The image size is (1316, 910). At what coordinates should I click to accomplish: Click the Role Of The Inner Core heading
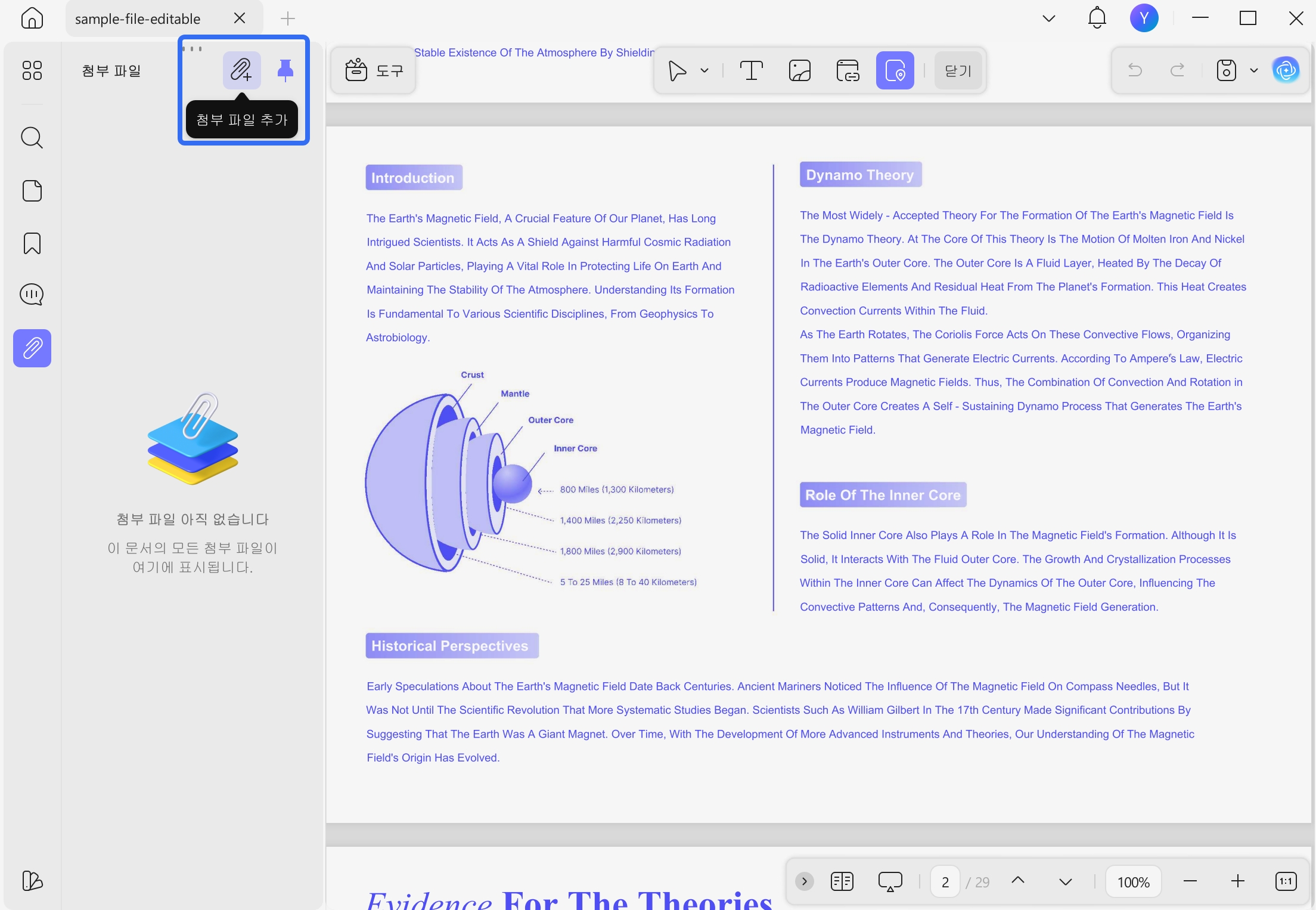(x=883, y=494)
